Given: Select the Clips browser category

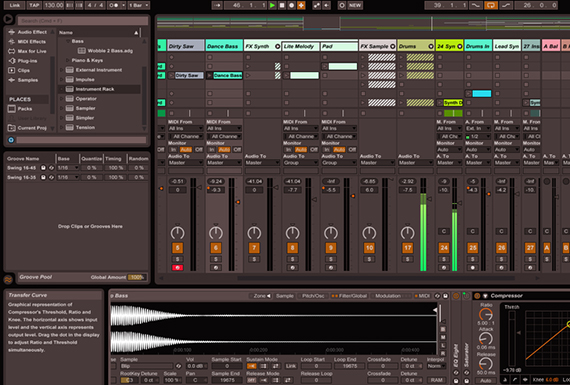Looking at the screenshot, I should (x=23, y=70).
